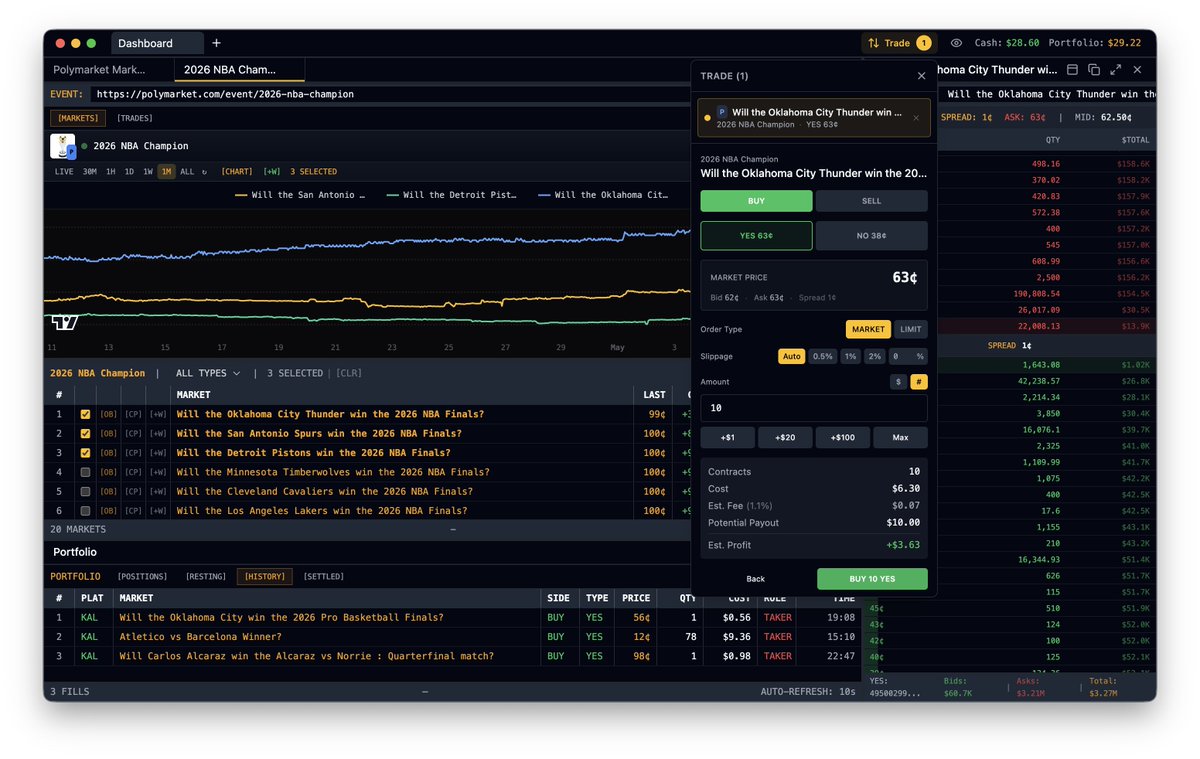Select the NO 38¢ outcome
The image size is (1200, 759).
(871, 236)
